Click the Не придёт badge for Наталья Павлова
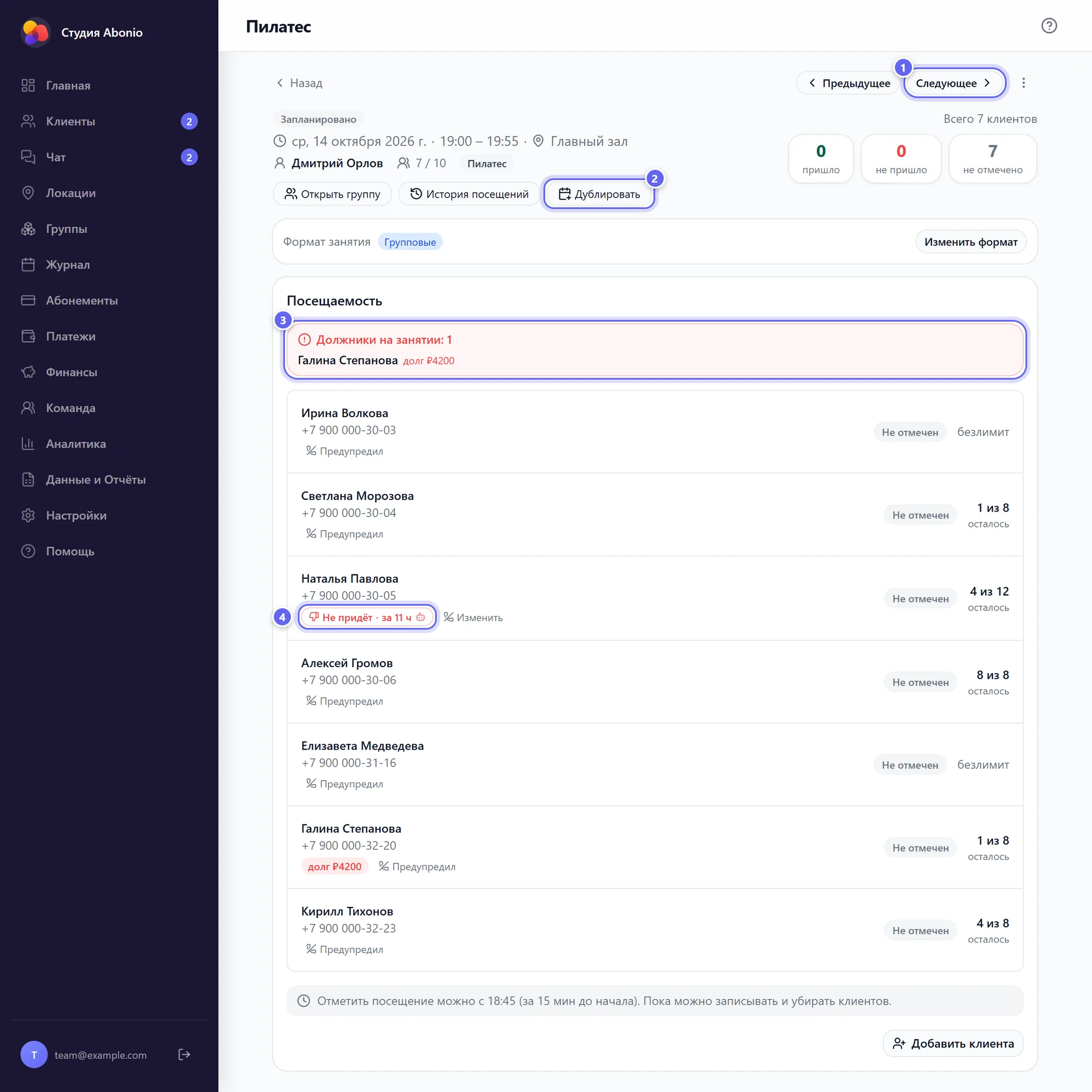Viewport: 1092px width, 1092px height. [x=367, y=617]
